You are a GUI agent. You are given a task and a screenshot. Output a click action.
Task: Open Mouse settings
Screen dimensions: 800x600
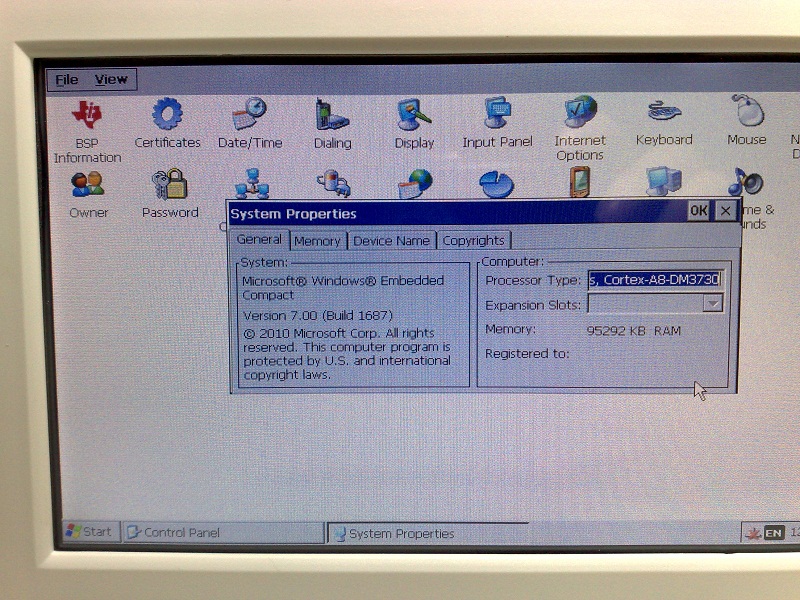pos(745,115)
